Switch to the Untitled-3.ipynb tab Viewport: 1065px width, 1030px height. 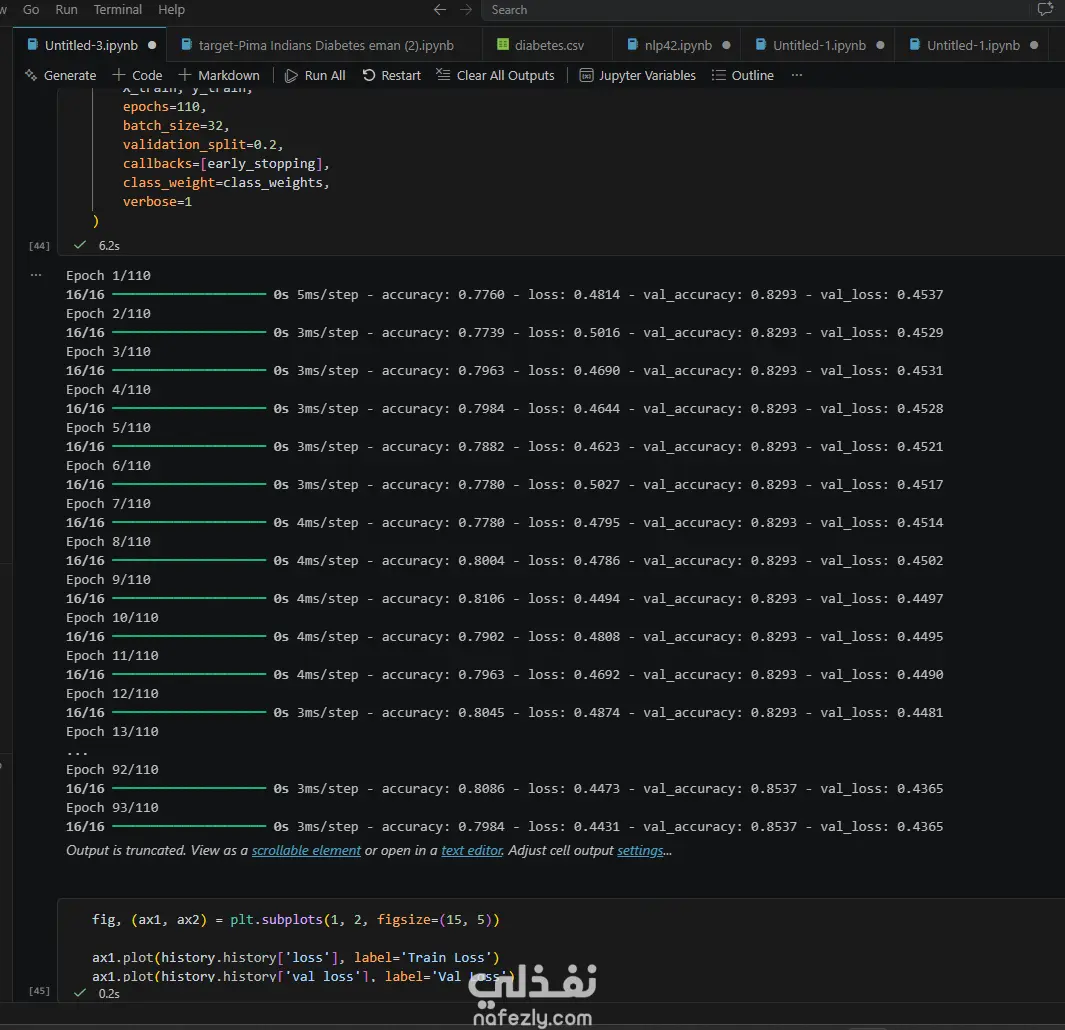coord(91,45)
